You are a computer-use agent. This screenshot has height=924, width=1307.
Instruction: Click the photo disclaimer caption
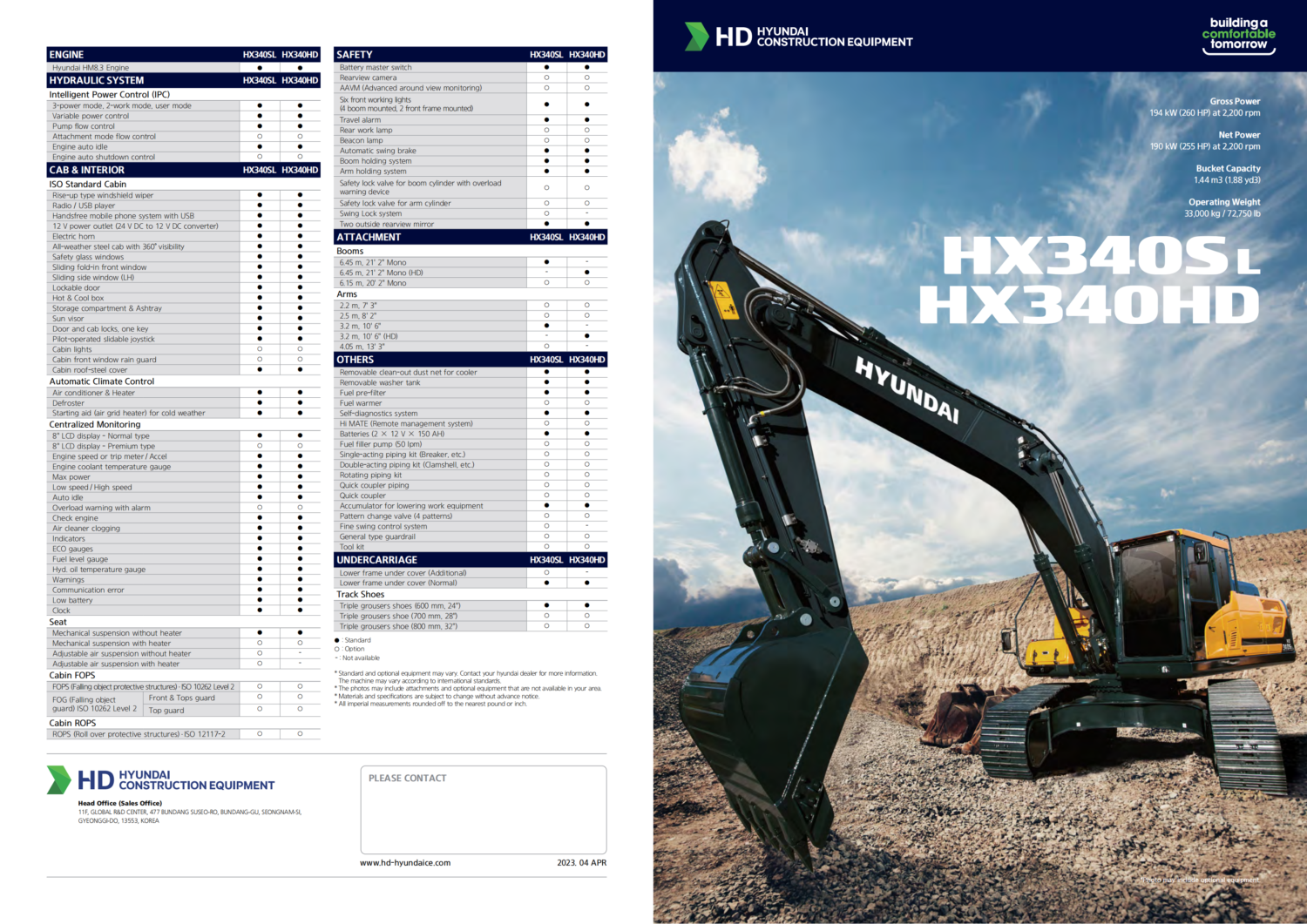point(1201,880)
